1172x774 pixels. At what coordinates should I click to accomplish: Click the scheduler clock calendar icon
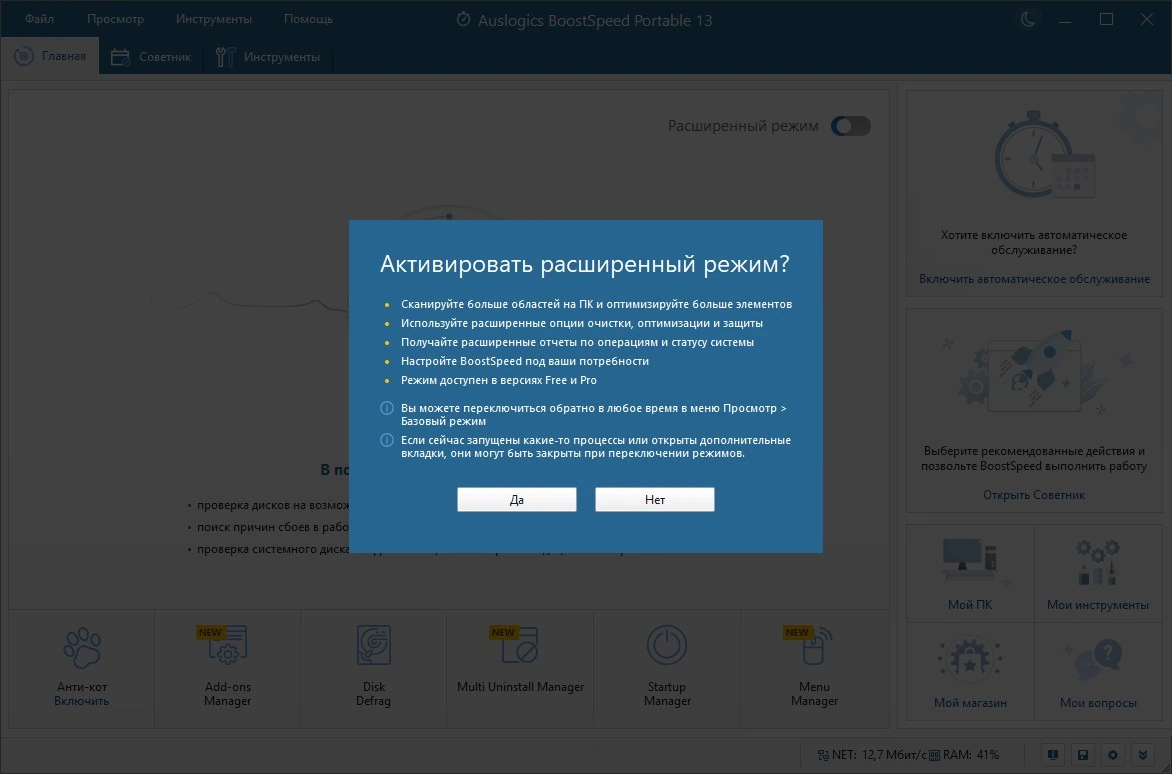point(1044,155)
